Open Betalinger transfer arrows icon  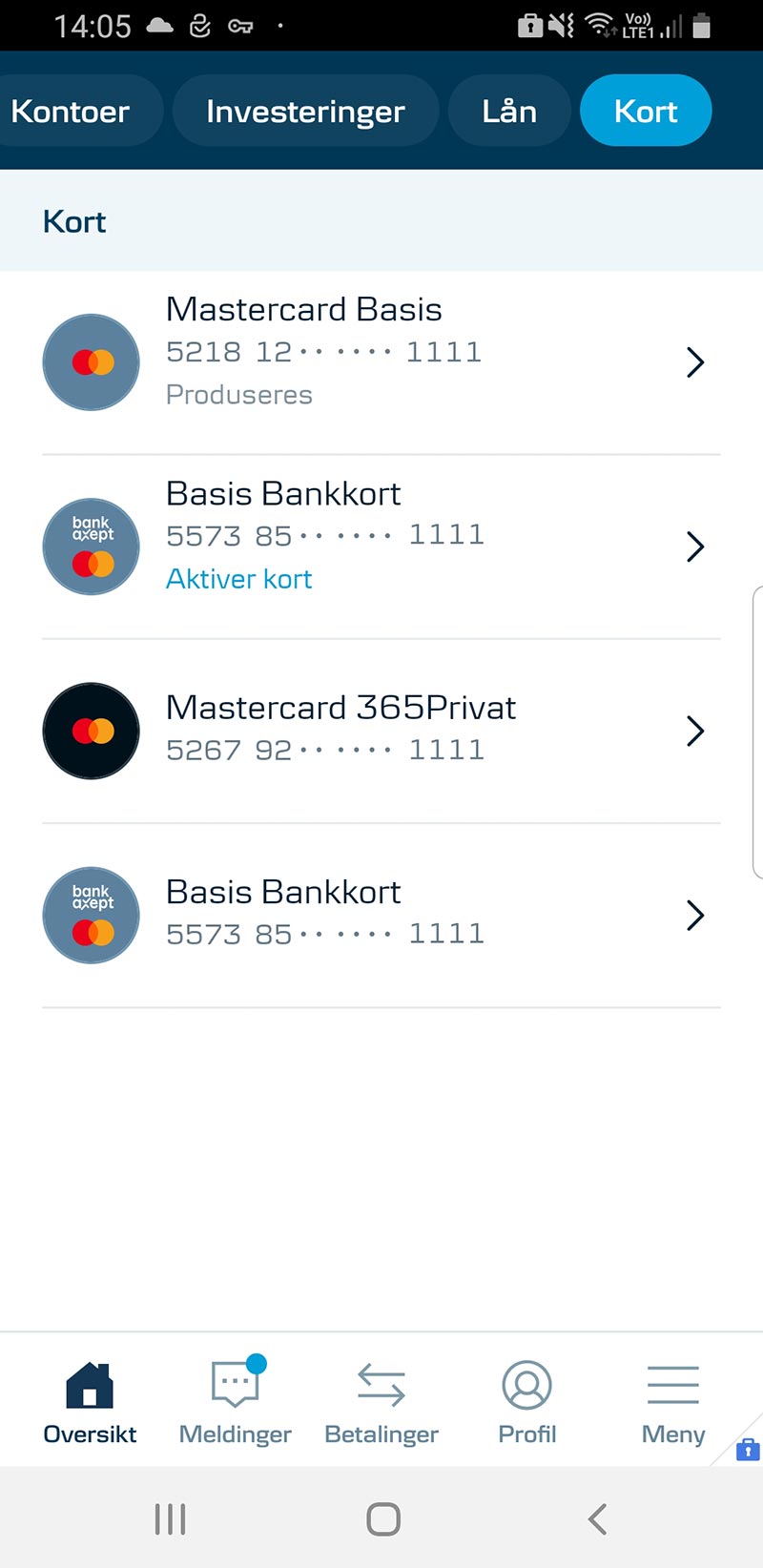pos(381,1386)
